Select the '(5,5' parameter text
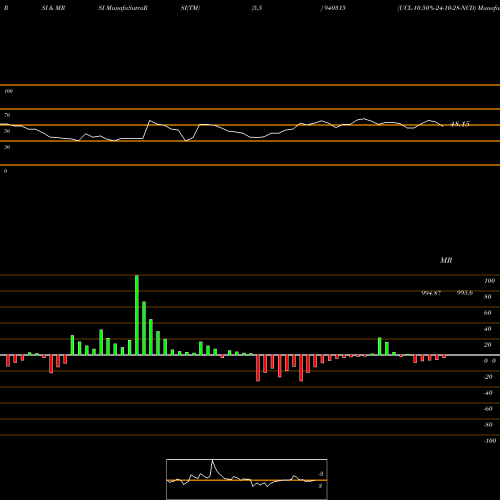Viewport: 500px width, 500px height. [x=257, y=8]
